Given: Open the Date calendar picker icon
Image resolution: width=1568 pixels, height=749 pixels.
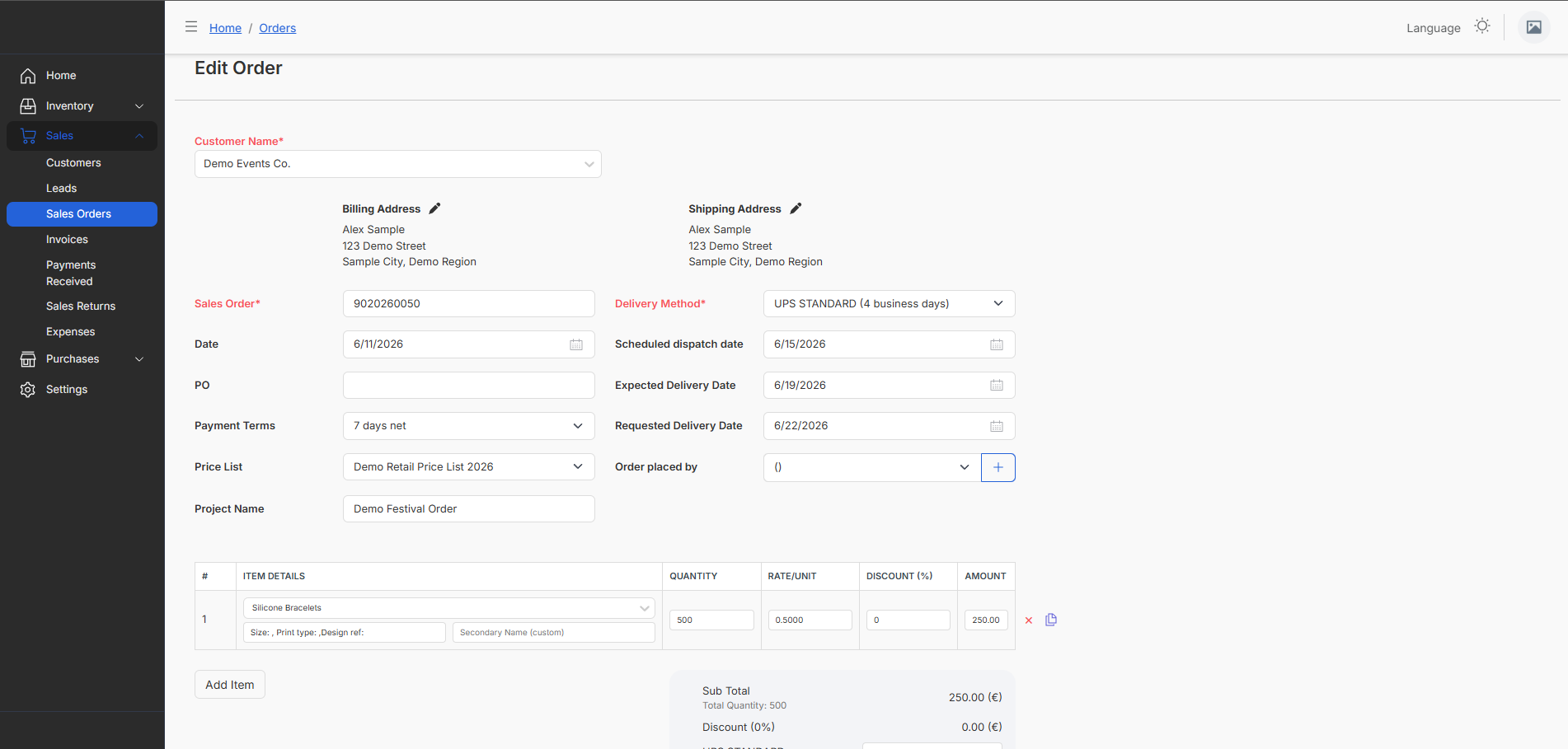Looking at the screenshot, I should tap(576, 344).
